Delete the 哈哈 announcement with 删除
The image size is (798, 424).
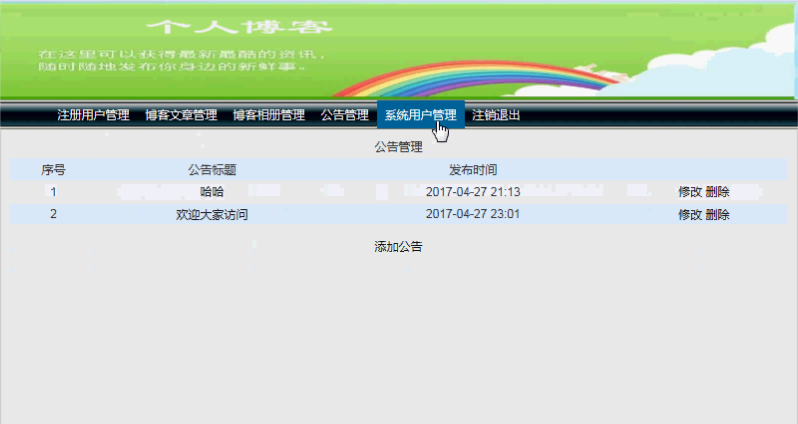718,192
